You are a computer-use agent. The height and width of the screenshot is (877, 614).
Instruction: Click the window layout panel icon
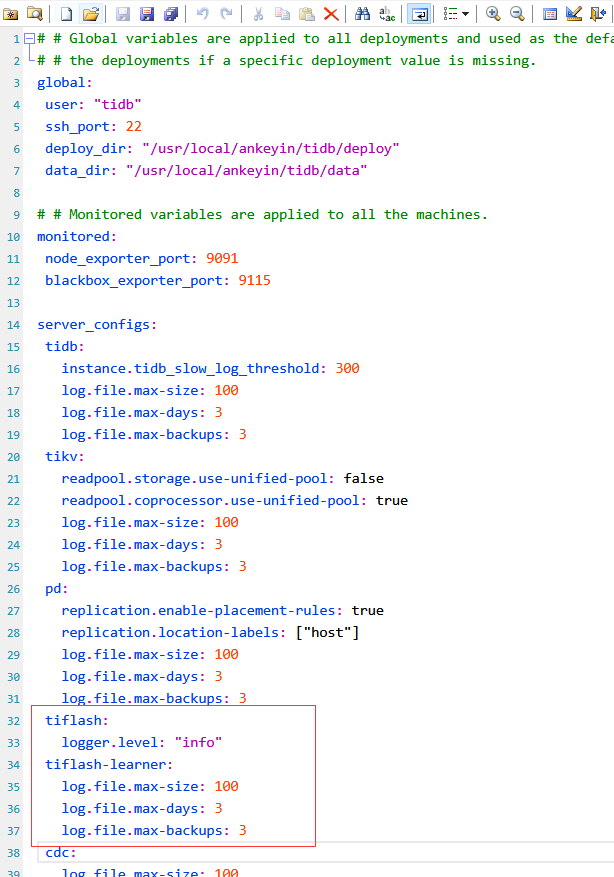tap(550, 13)
